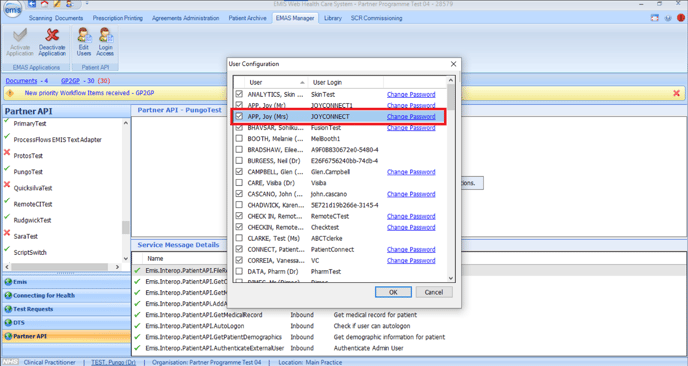Click OK in User Configuration dialog
Screen dimensions: 688x366
point(393,292)
